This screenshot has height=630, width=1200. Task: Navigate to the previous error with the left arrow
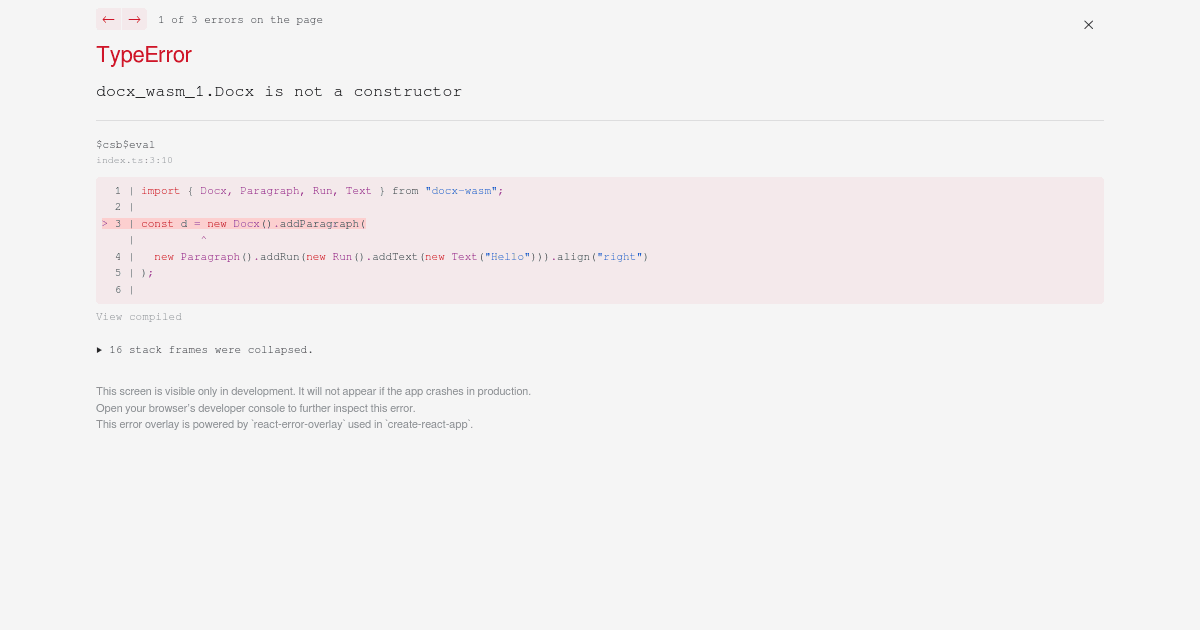click(108, 19)
